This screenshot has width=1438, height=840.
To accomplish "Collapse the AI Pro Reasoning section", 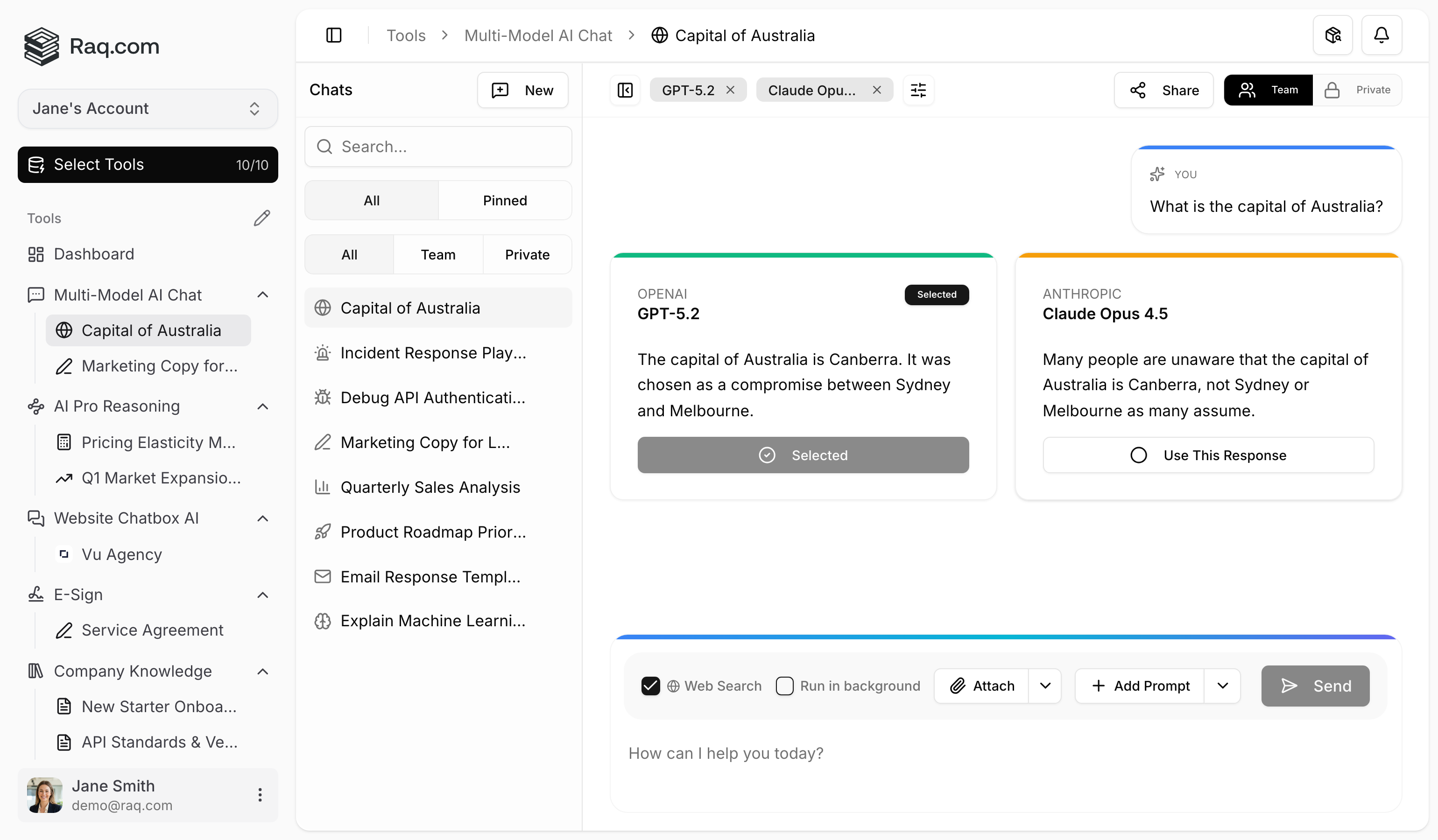I will coord(262,406).
